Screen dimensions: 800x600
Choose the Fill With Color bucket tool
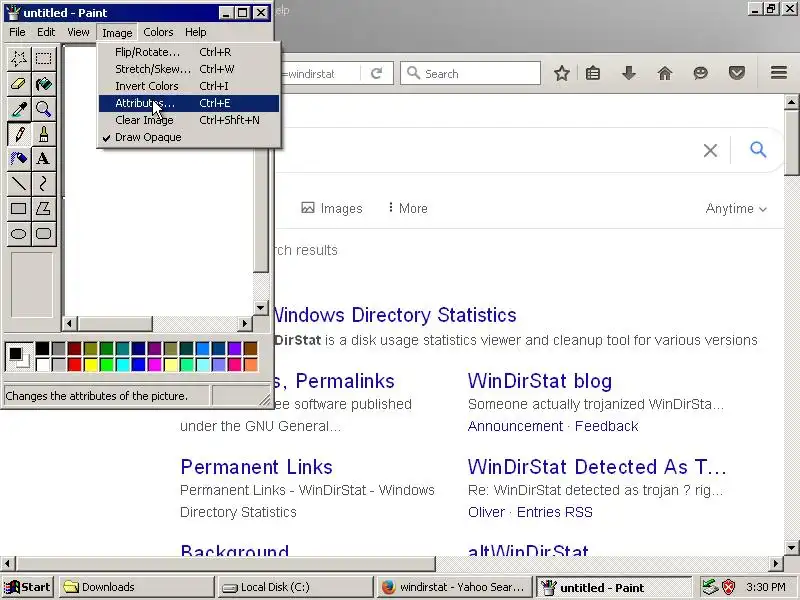pos(43,84)
